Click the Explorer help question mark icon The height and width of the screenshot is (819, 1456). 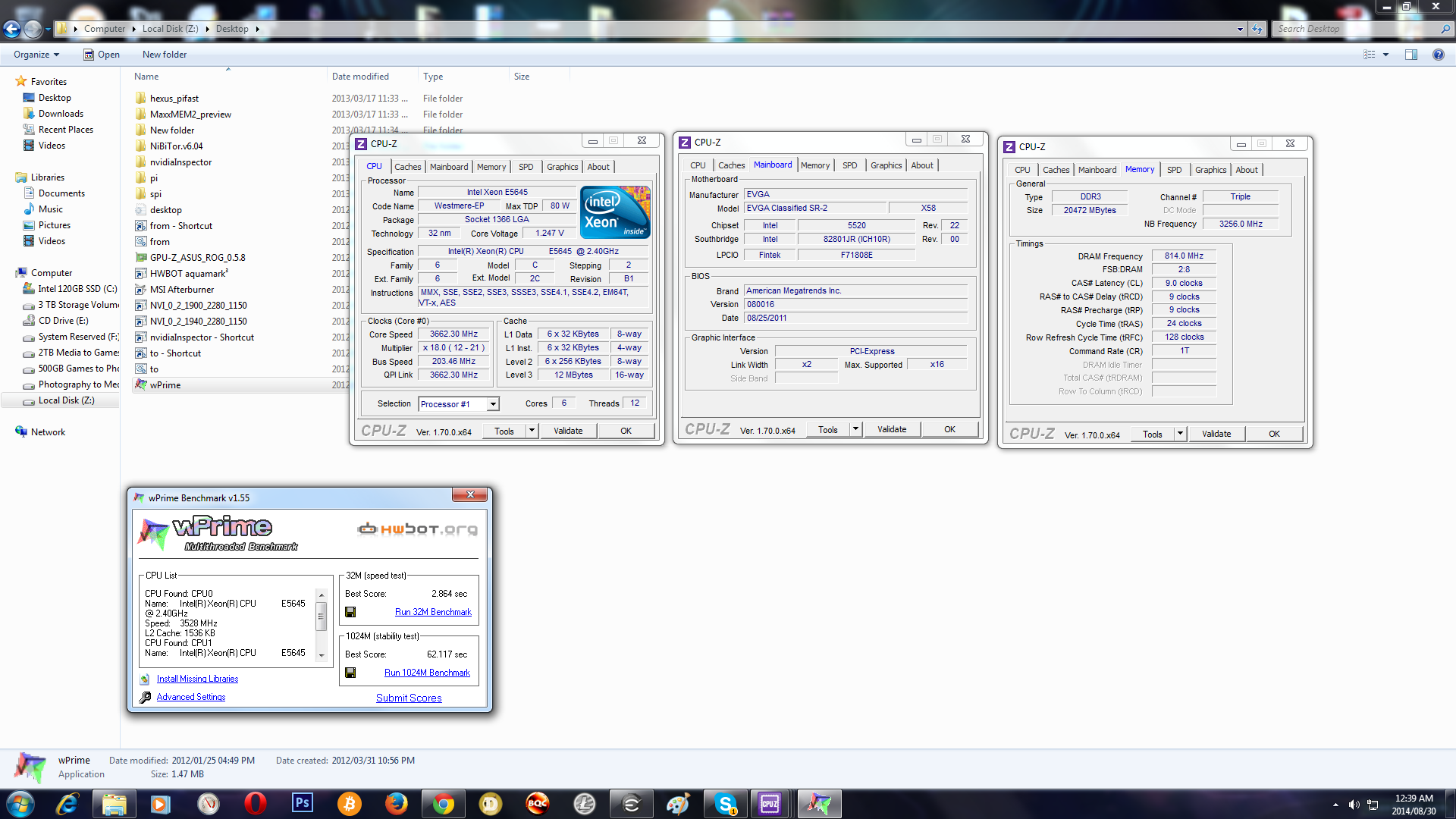tap(1438, 55)
